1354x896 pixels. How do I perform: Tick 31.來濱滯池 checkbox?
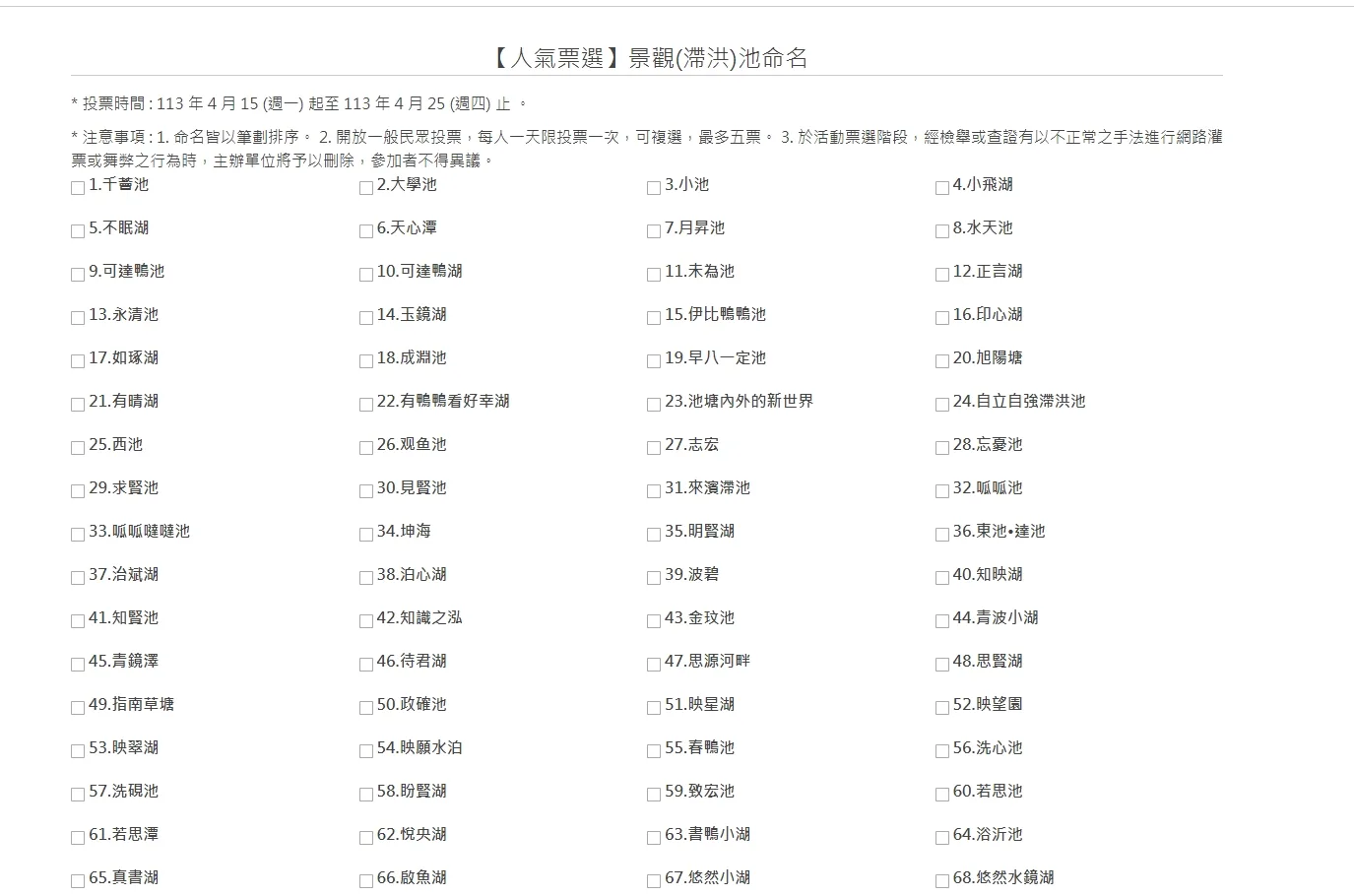coord(654,491)
